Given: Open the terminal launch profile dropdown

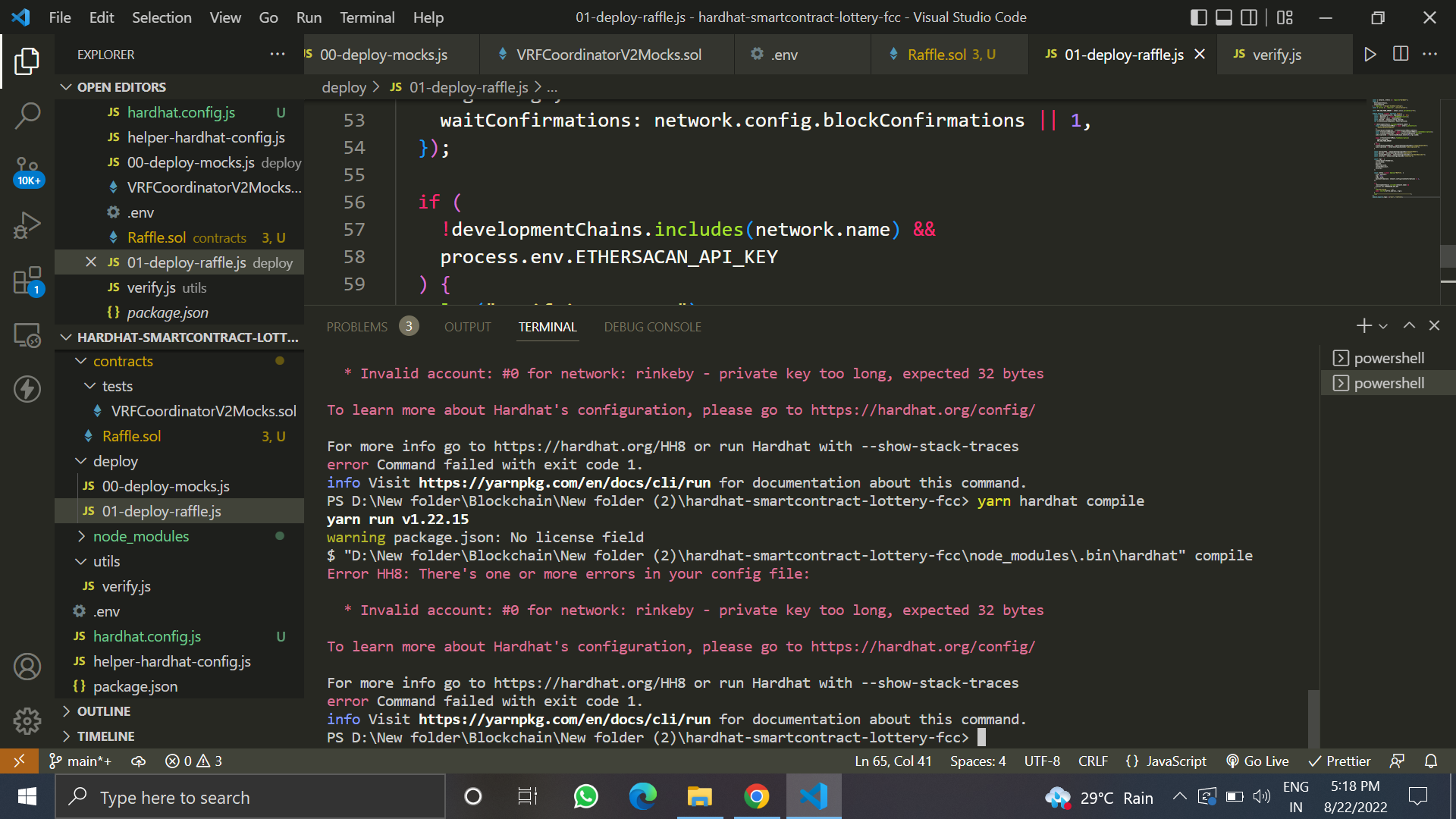Looking at the screenshot, I should click(x=1383, y=326).
